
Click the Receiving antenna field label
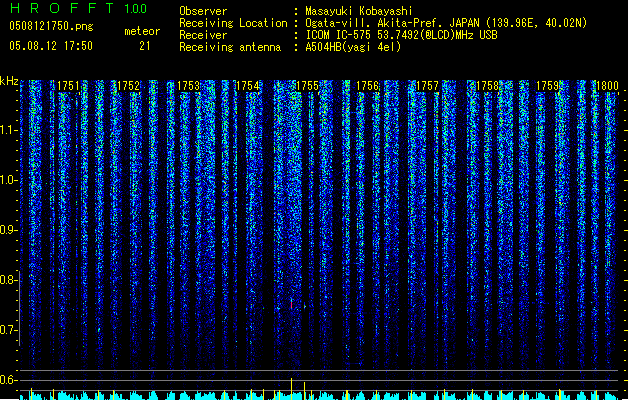tap(230, 47)
